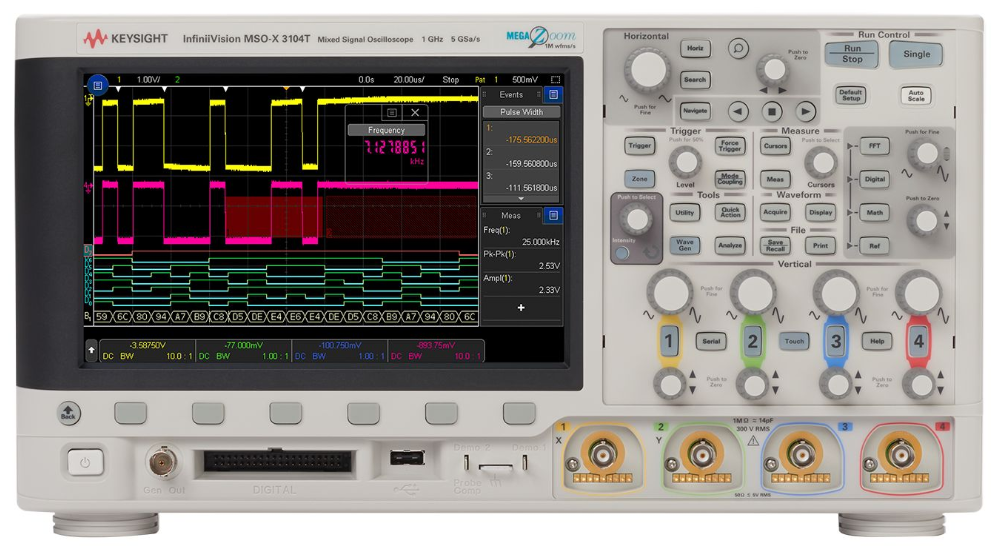This screenshot has height=548, width=997.
Task: Close the Frequency counter popup
Action: [x=415, y=113]
